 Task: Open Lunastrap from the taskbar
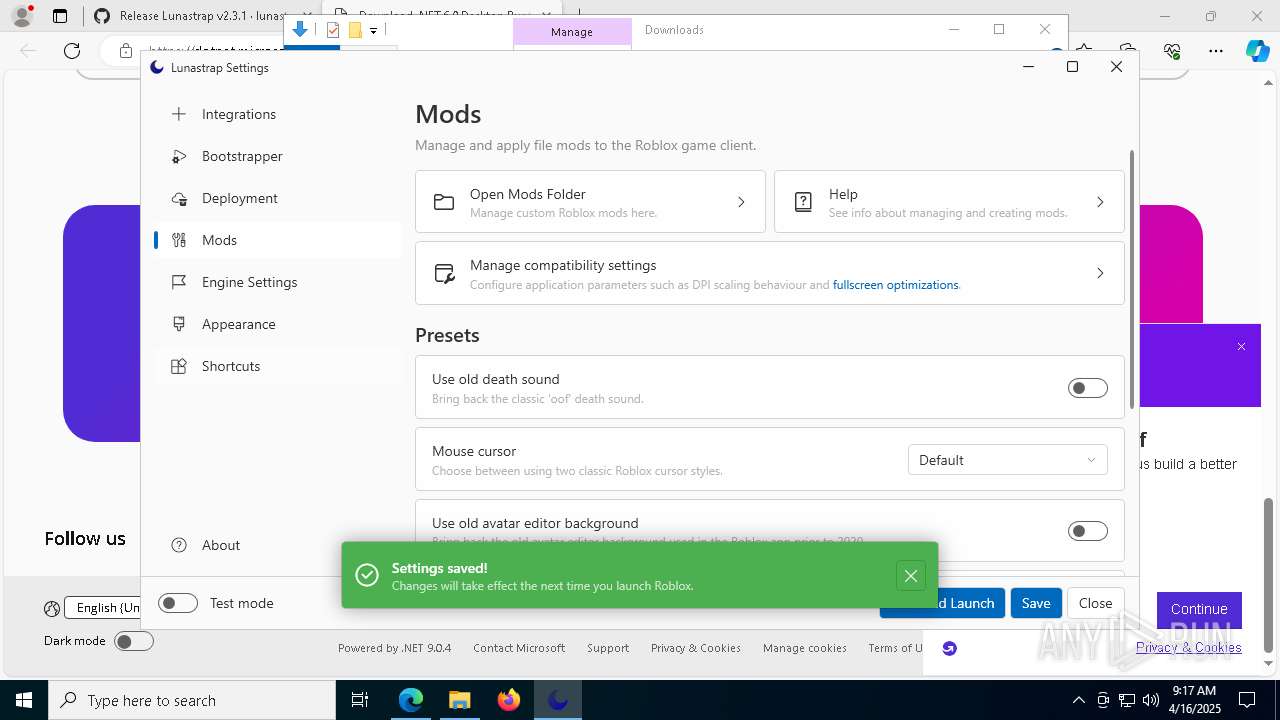click(x=557, y=700)
